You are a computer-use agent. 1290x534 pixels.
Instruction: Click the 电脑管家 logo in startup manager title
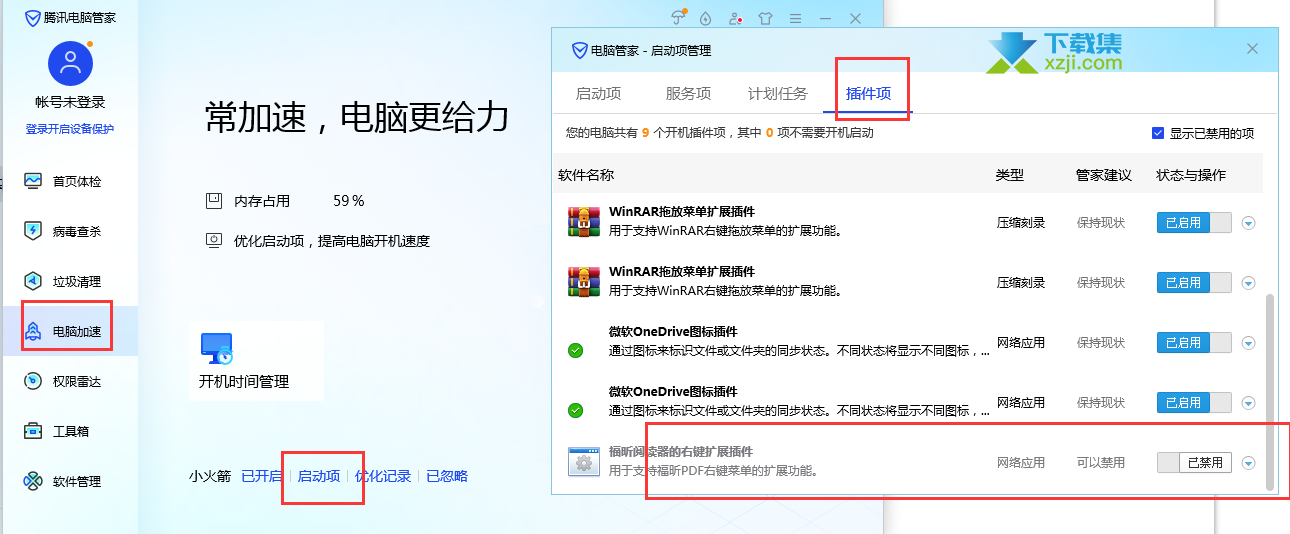(579, 50)
